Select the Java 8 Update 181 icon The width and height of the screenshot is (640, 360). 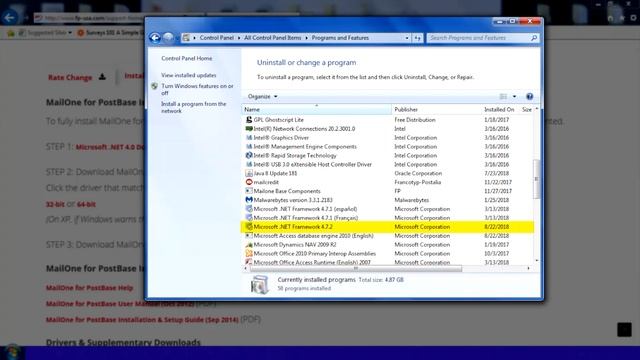coord(249,173)
